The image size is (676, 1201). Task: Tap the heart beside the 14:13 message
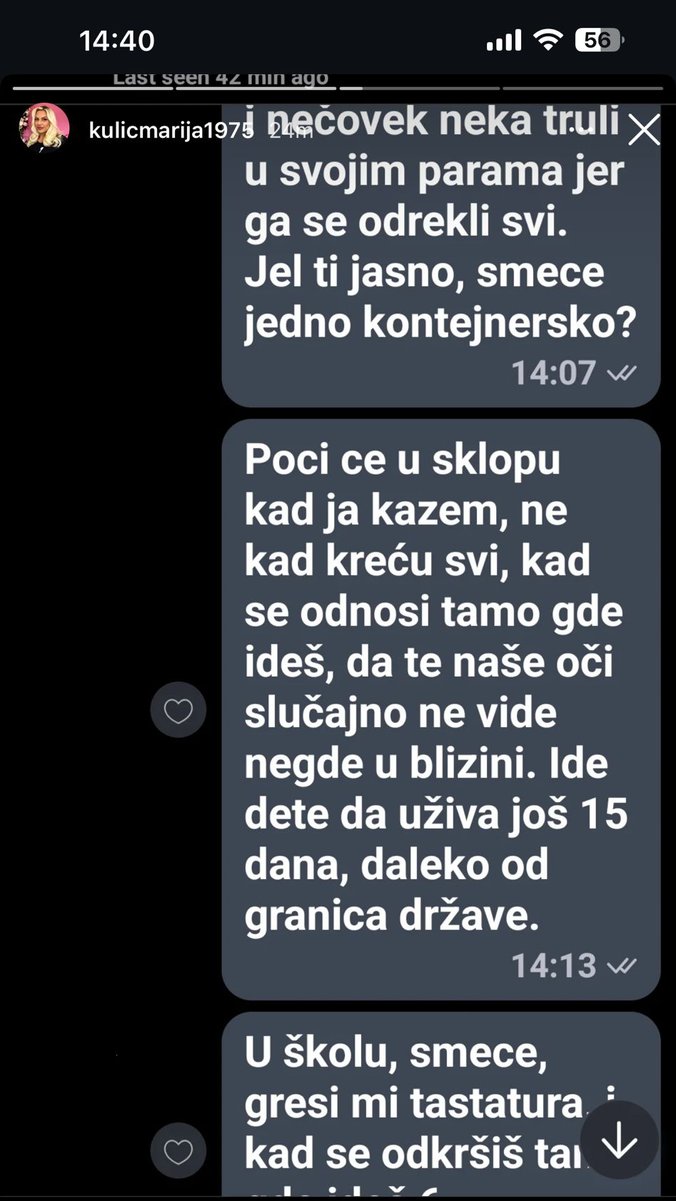coord(178,711)
